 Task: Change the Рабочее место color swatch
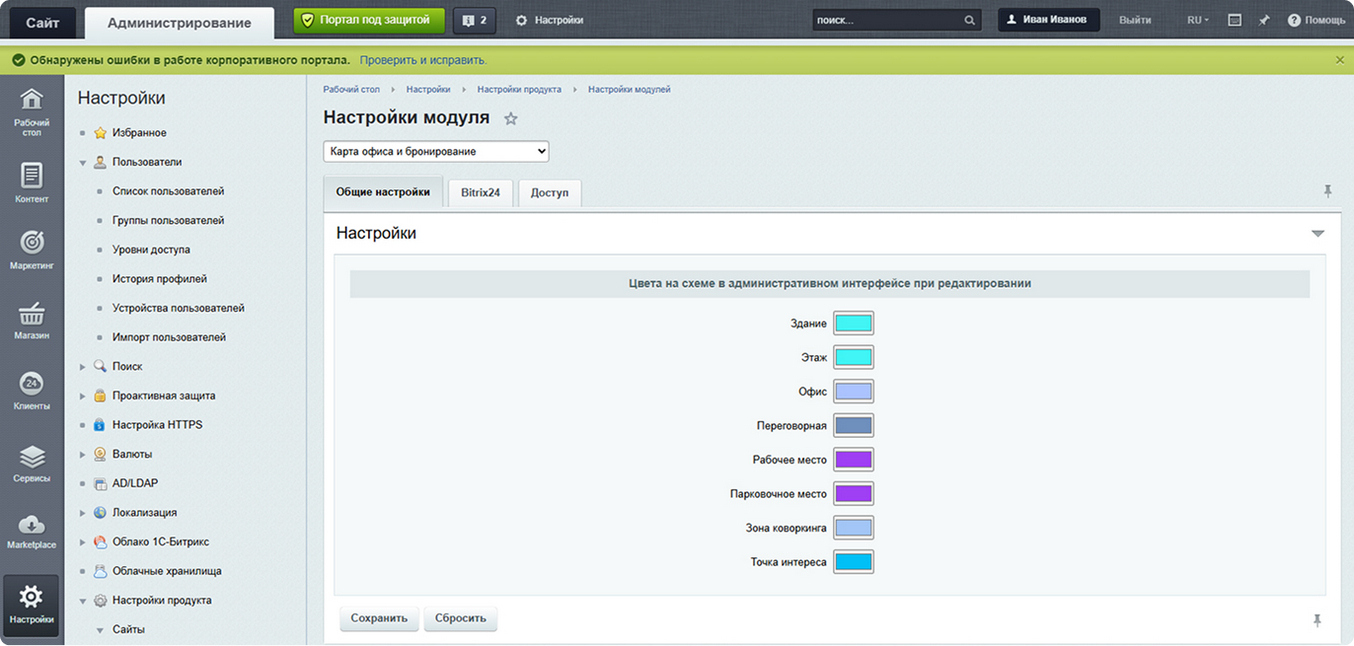[x=853, y=459]
